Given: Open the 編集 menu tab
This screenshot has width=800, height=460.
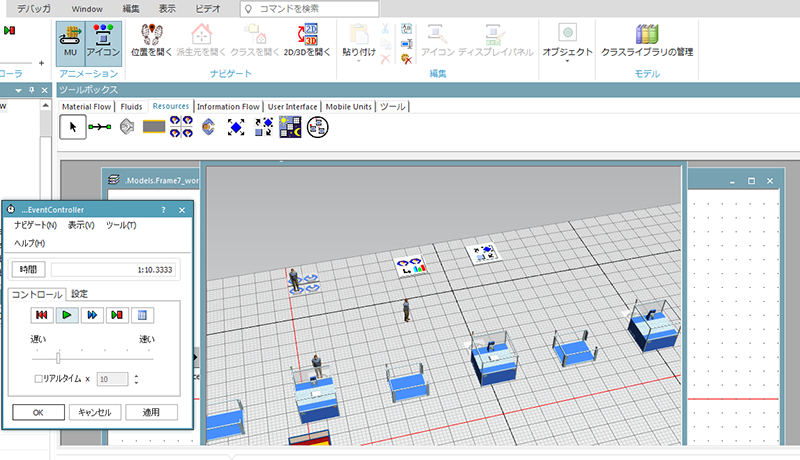Looking at the screenshot, I should click(131, 9).
